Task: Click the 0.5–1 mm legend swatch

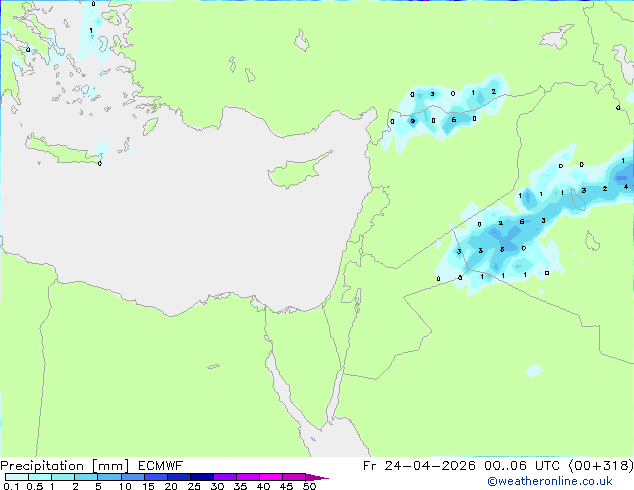Action: tap(40, 477)
